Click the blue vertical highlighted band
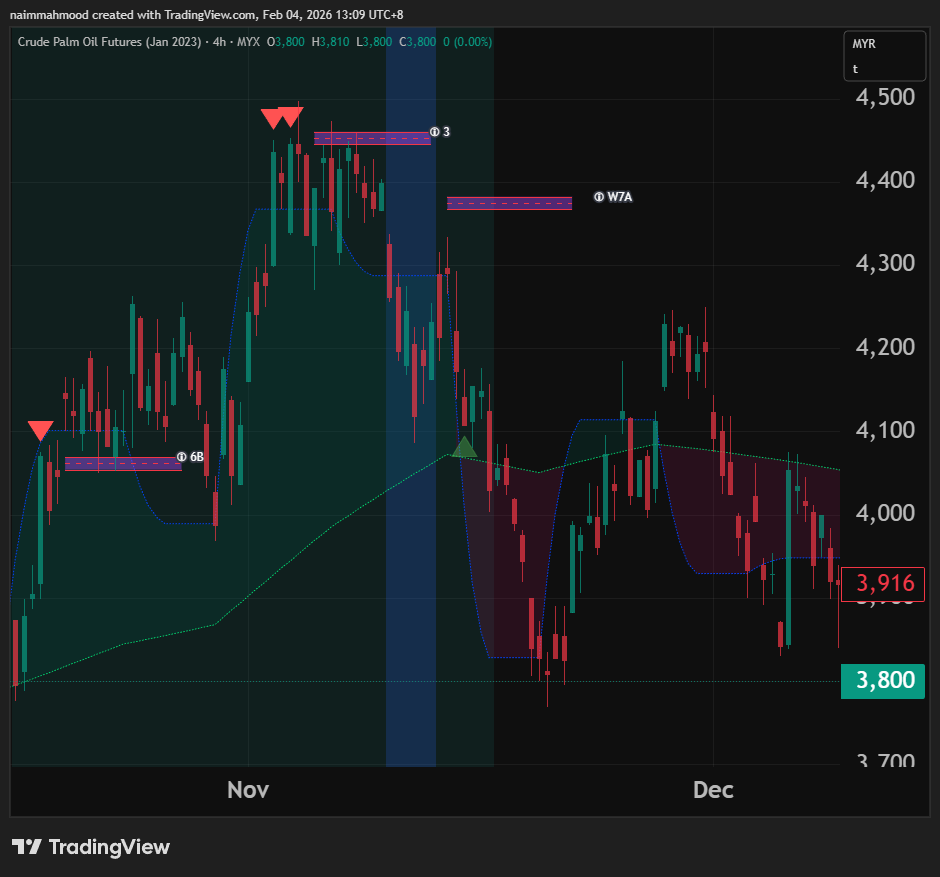Viewport: 940px width, 877px height. pos(411,600)
